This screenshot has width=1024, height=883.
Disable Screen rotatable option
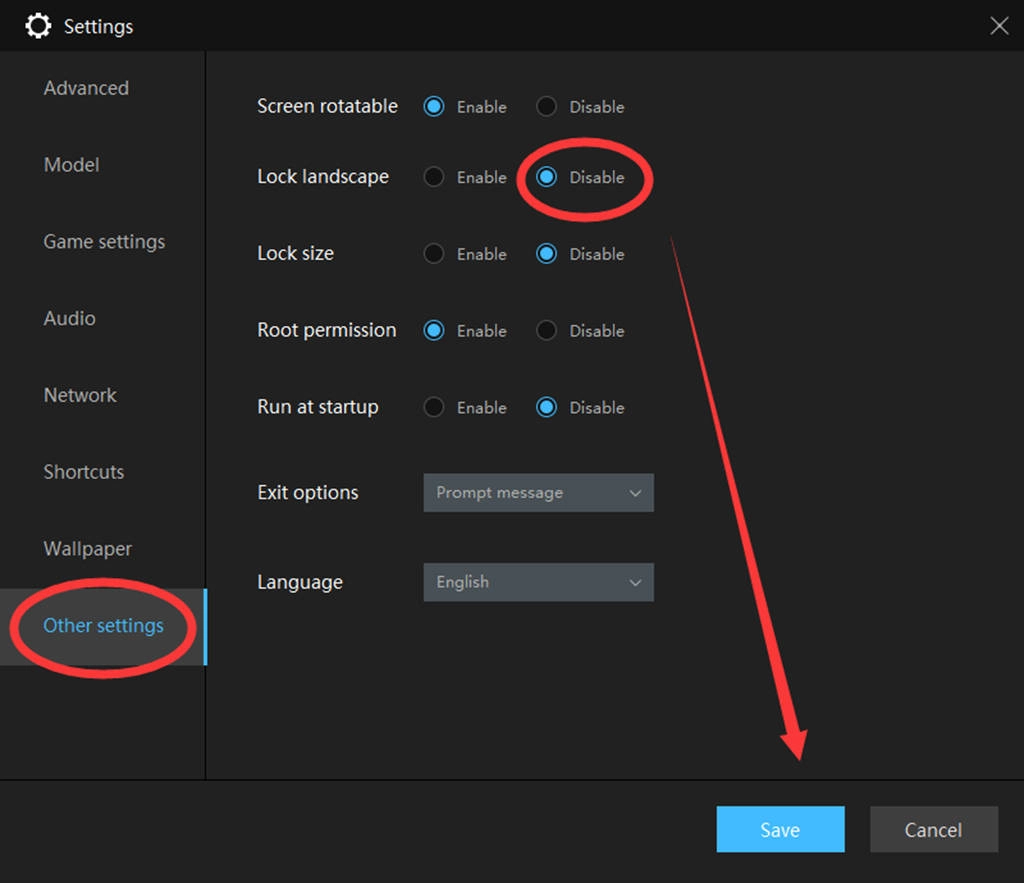point(546,106)
